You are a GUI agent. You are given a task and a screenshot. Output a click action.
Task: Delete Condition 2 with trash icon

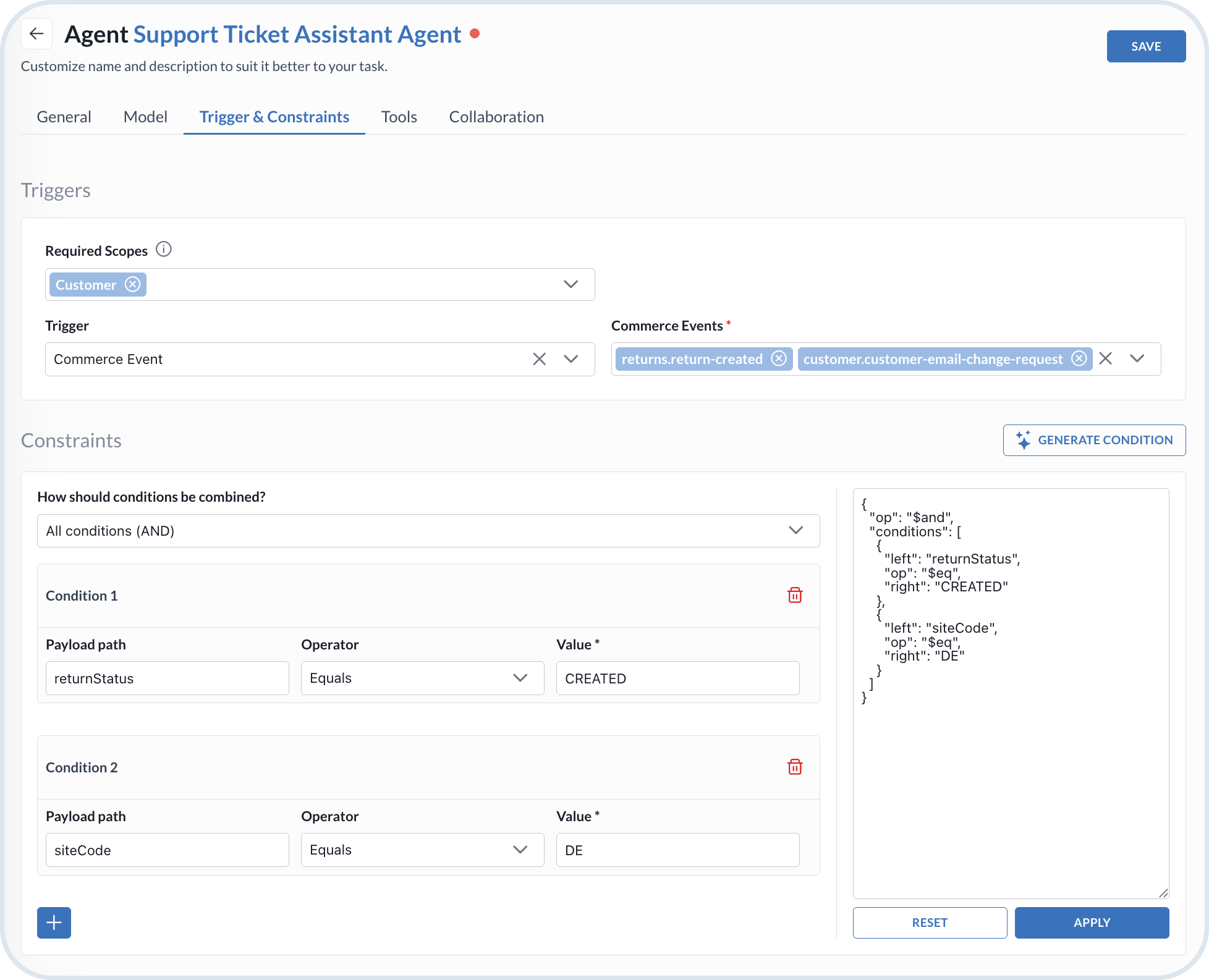click(x=795, y=767)
